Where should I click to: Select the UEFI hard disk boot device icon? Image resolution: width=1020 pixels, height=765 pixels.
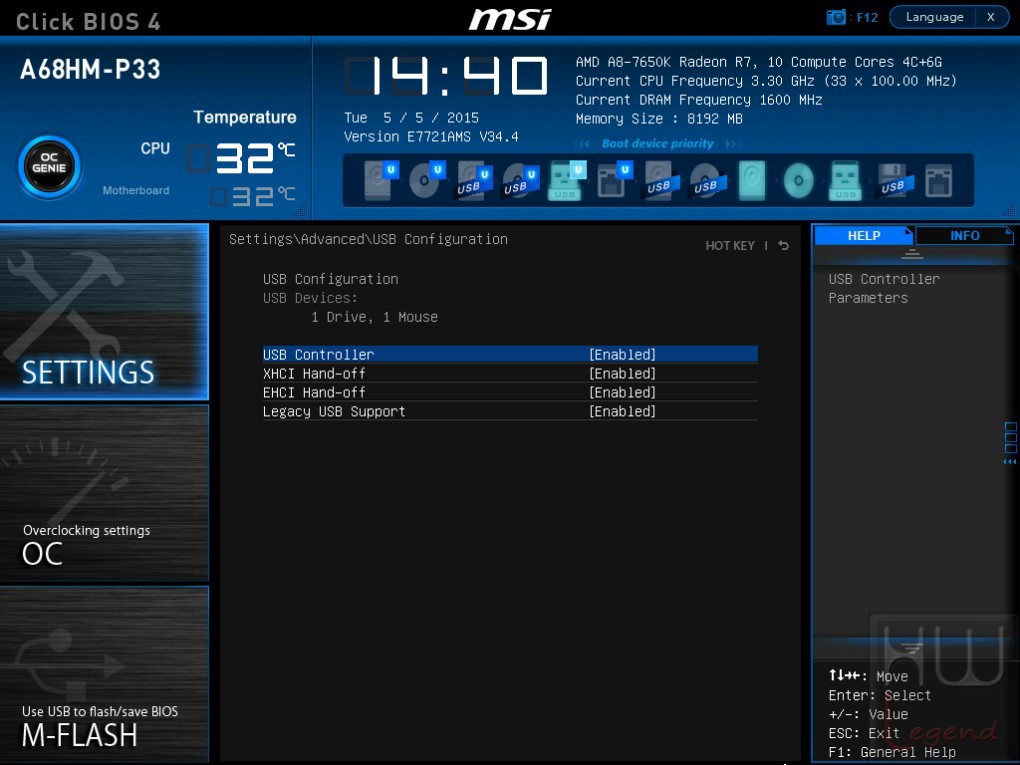380,180
